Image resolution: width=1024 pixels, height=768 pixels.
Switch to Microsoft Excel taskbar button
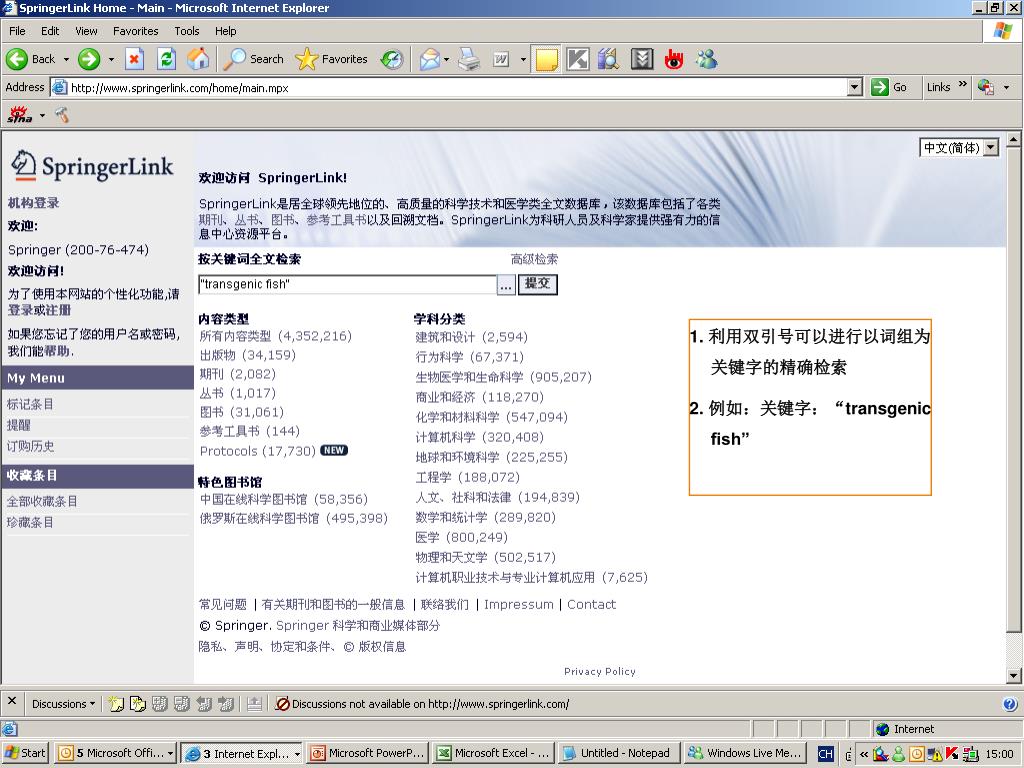coord(495,753)
